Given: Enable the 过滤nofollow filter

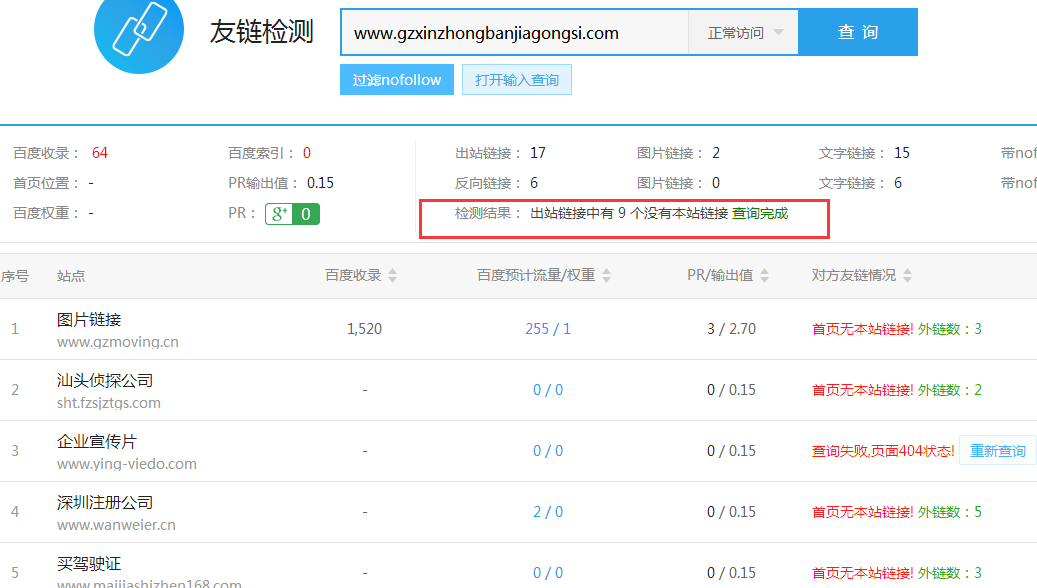Looking at the screenshot, I should coord(396,78).
